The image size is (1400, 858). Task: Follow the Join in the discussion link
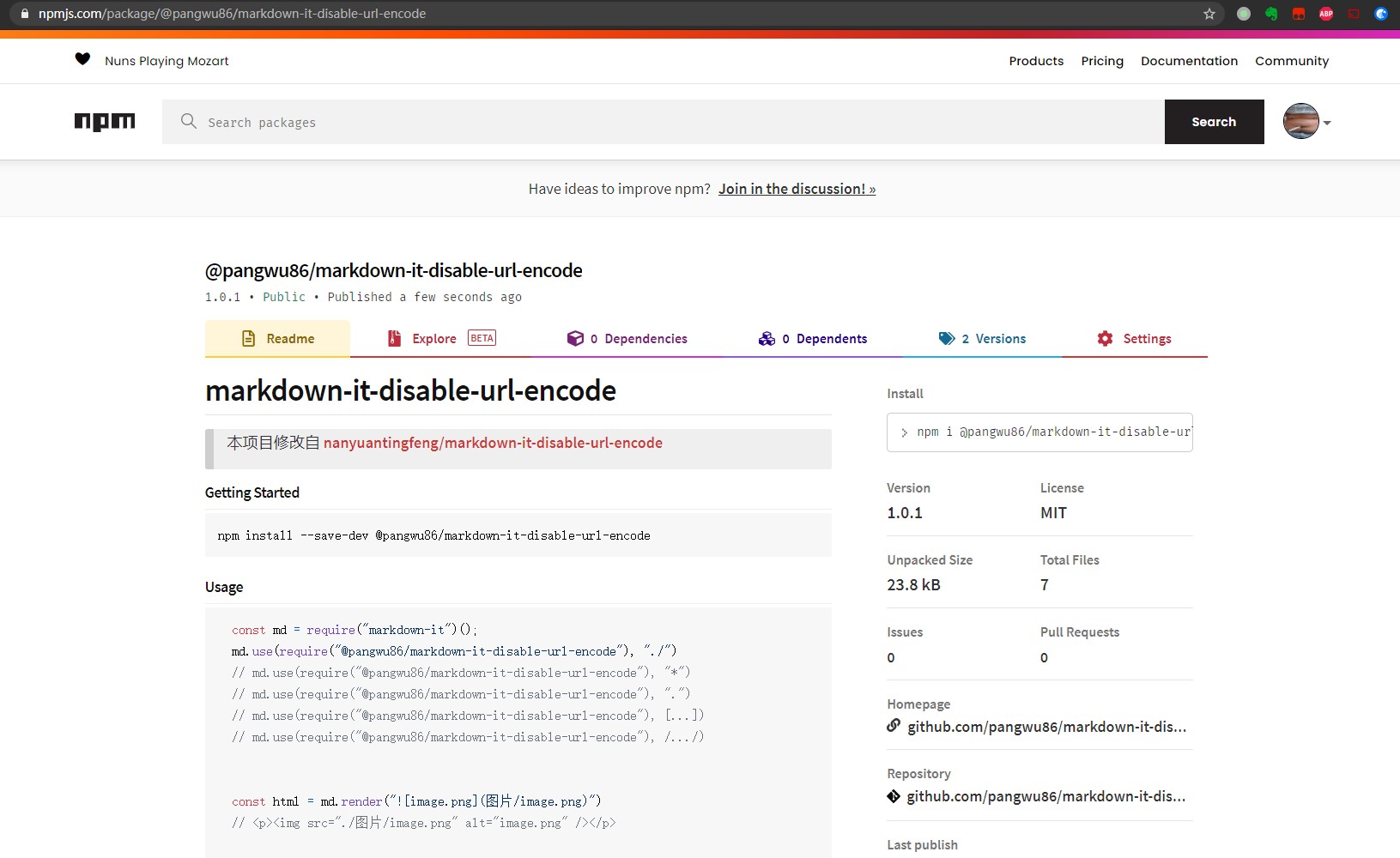(x=797, y=189)
